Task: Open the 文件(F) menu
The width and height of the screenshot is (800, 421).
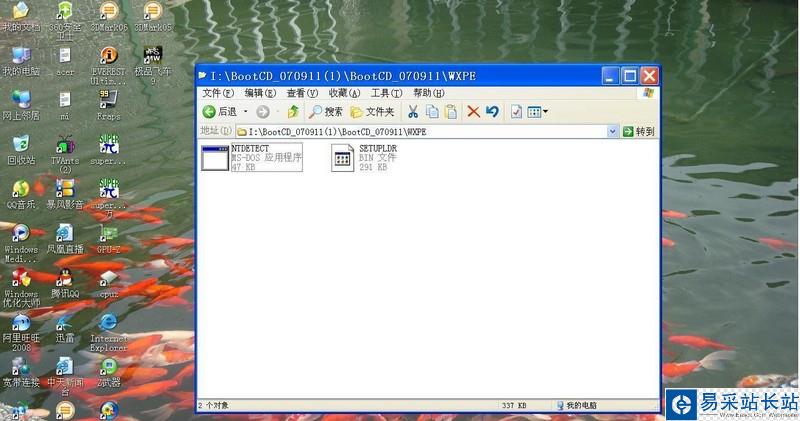Action: click(x=218, y=93)
